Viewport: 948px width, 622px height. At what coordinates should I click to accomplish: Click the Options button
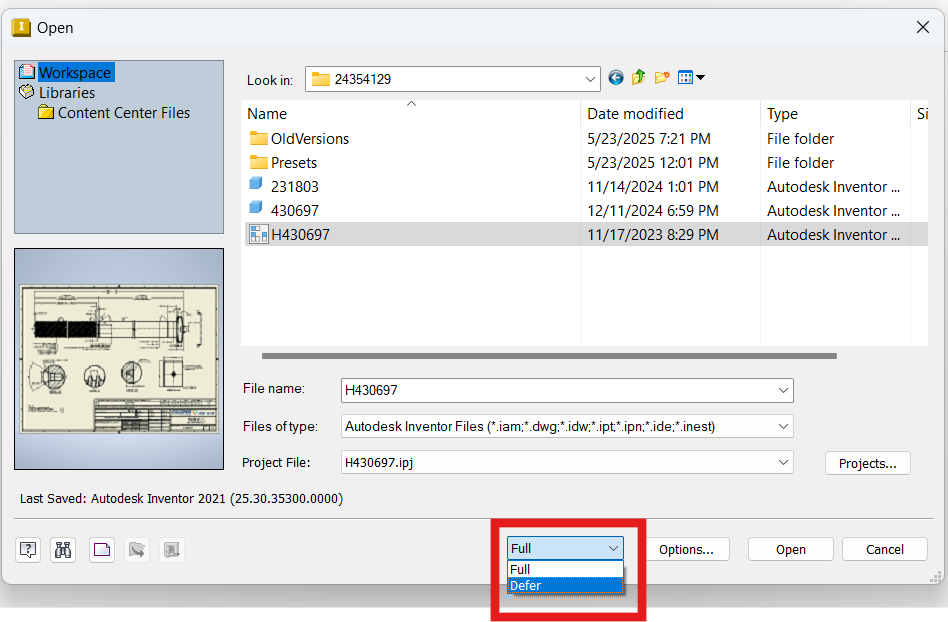(687, 548)
